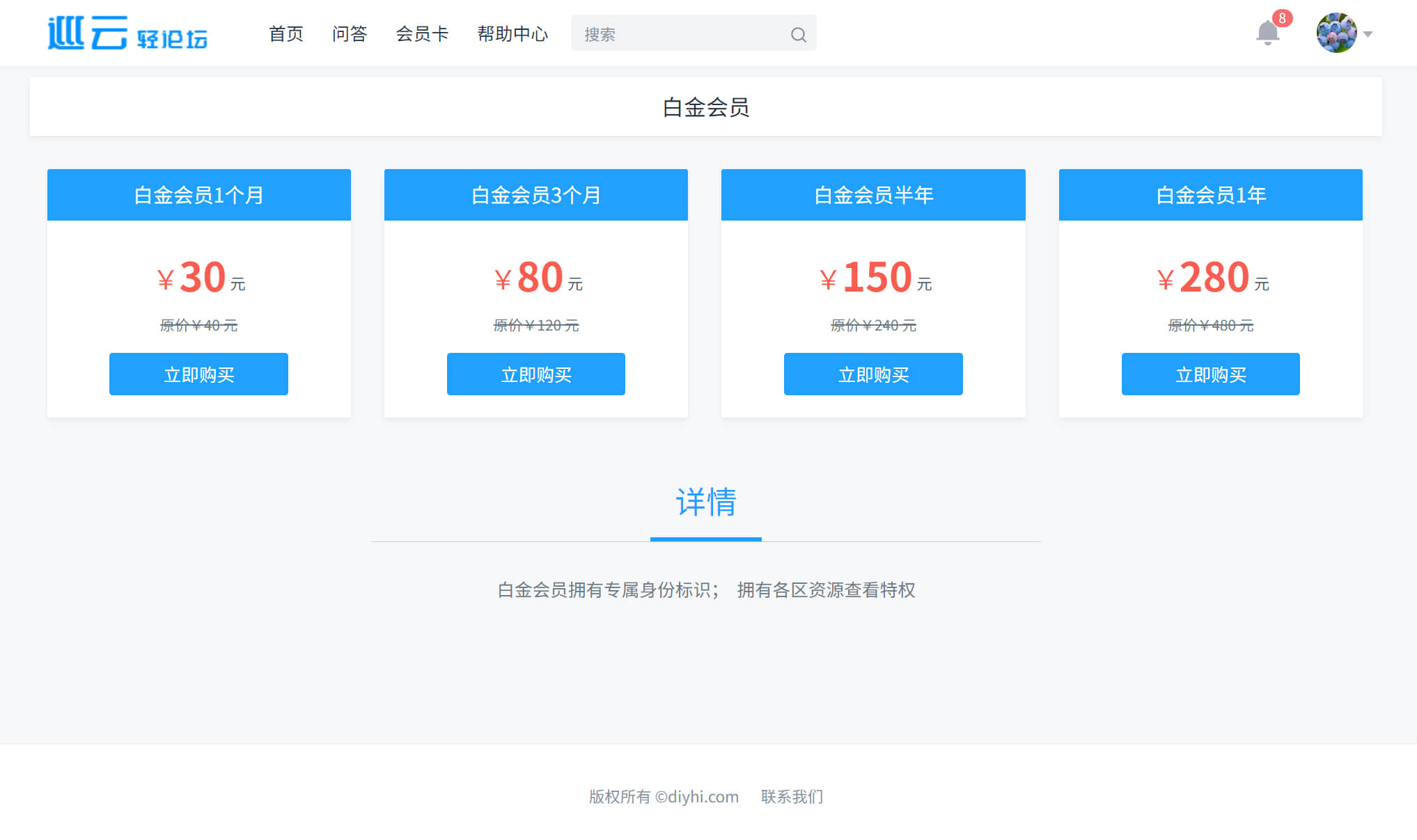The image size is (1417, 840).
Task: Expand the user menu dropdown arrow
Action: point(1368,34)
